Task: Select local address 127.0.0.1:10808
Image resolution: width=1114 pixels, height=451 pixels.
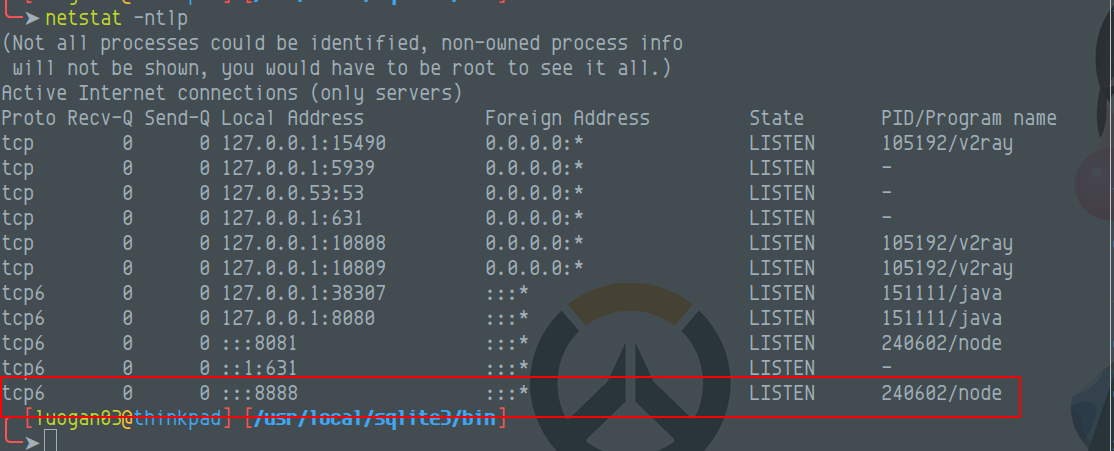Action: (303, 244)
